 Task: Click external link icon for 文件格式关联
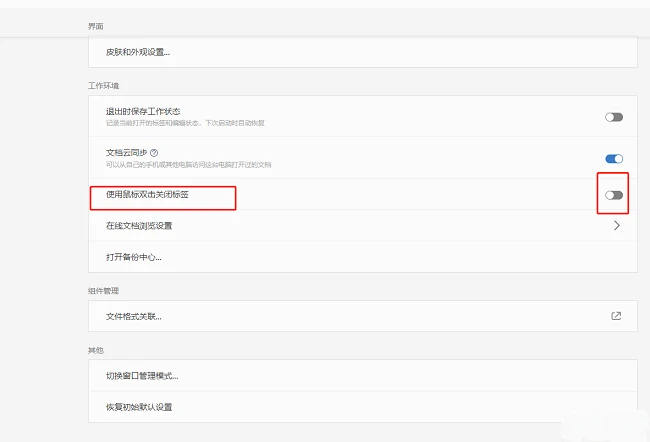click(616, 316)
